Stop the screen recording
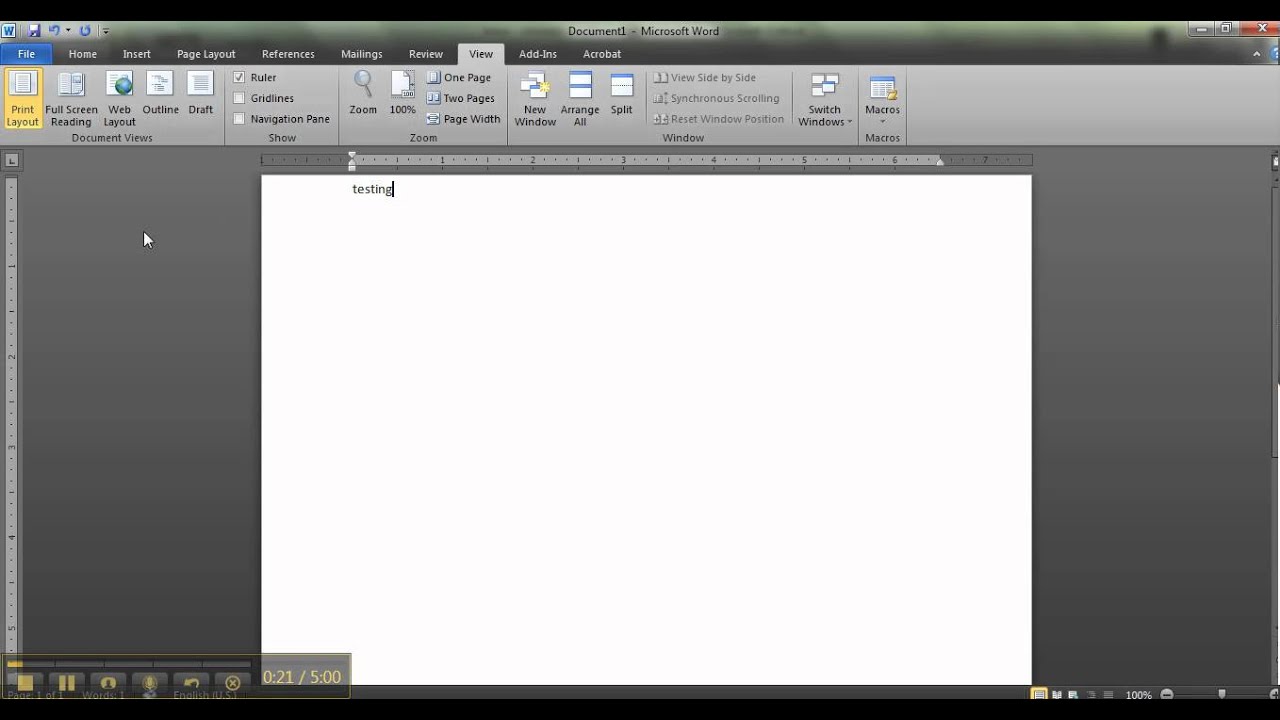 [x=26, y=683]
